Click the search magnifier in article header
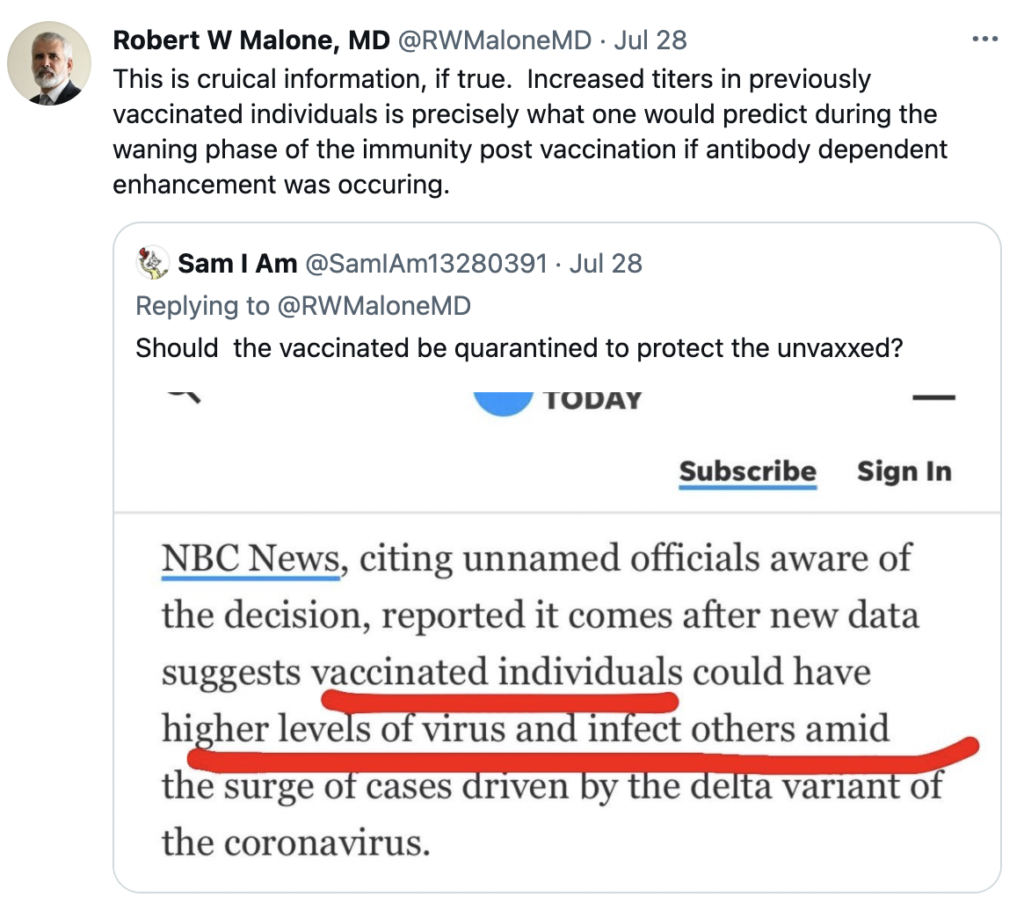 (x=184, y=396)
